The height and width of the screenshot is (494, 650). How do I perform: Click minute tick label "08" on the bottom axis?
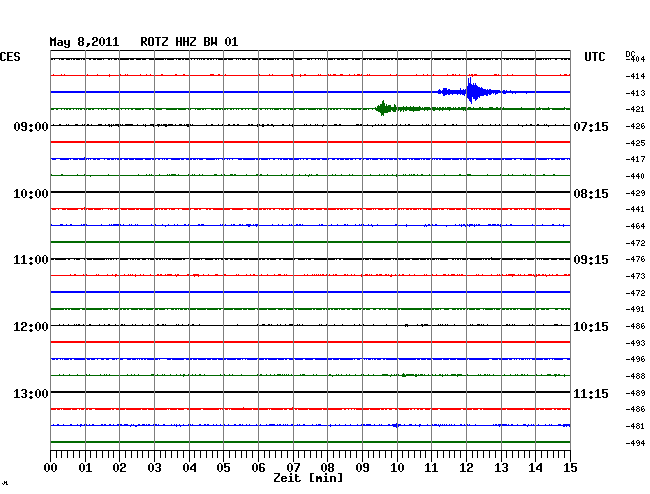tap(327, 468)
